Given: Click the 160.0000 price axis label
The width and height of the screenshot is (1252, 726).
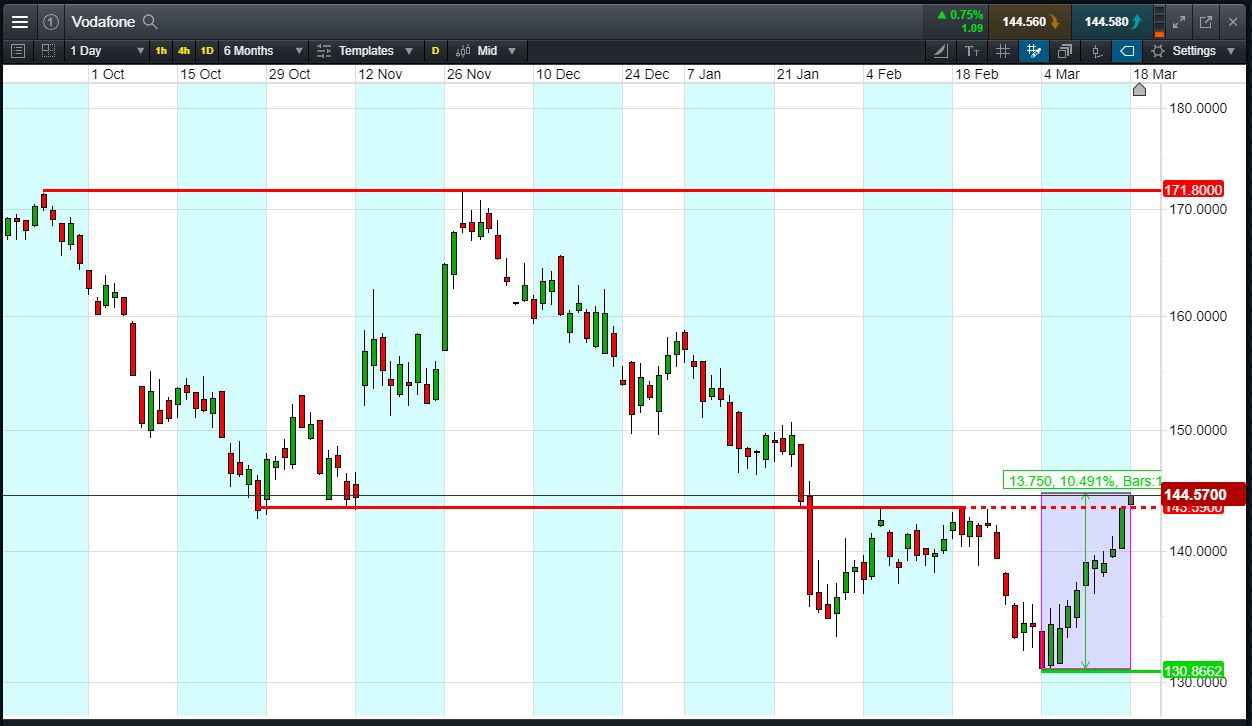Looking at the screenshot, I should click(1198, 316).
